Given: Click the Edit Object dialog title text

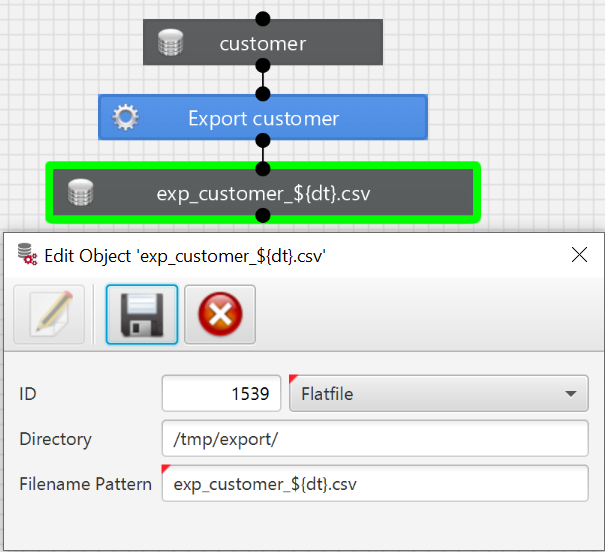Looking at the screenshot, I should [x=185, y=255].
